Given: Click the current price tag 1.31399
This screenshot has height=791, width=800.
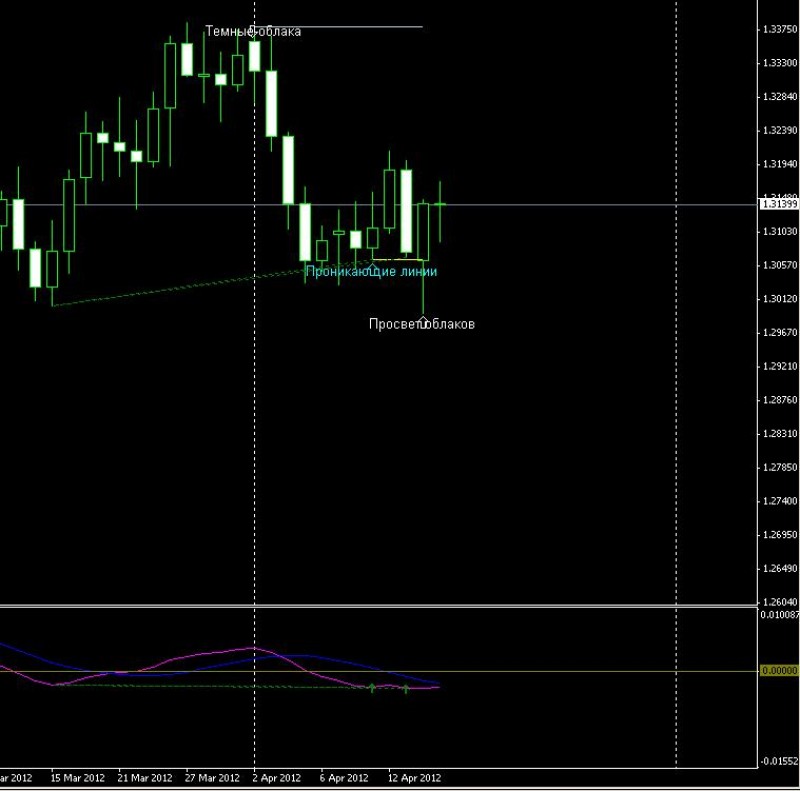Looking at the screenshot, I should [779, 204].
